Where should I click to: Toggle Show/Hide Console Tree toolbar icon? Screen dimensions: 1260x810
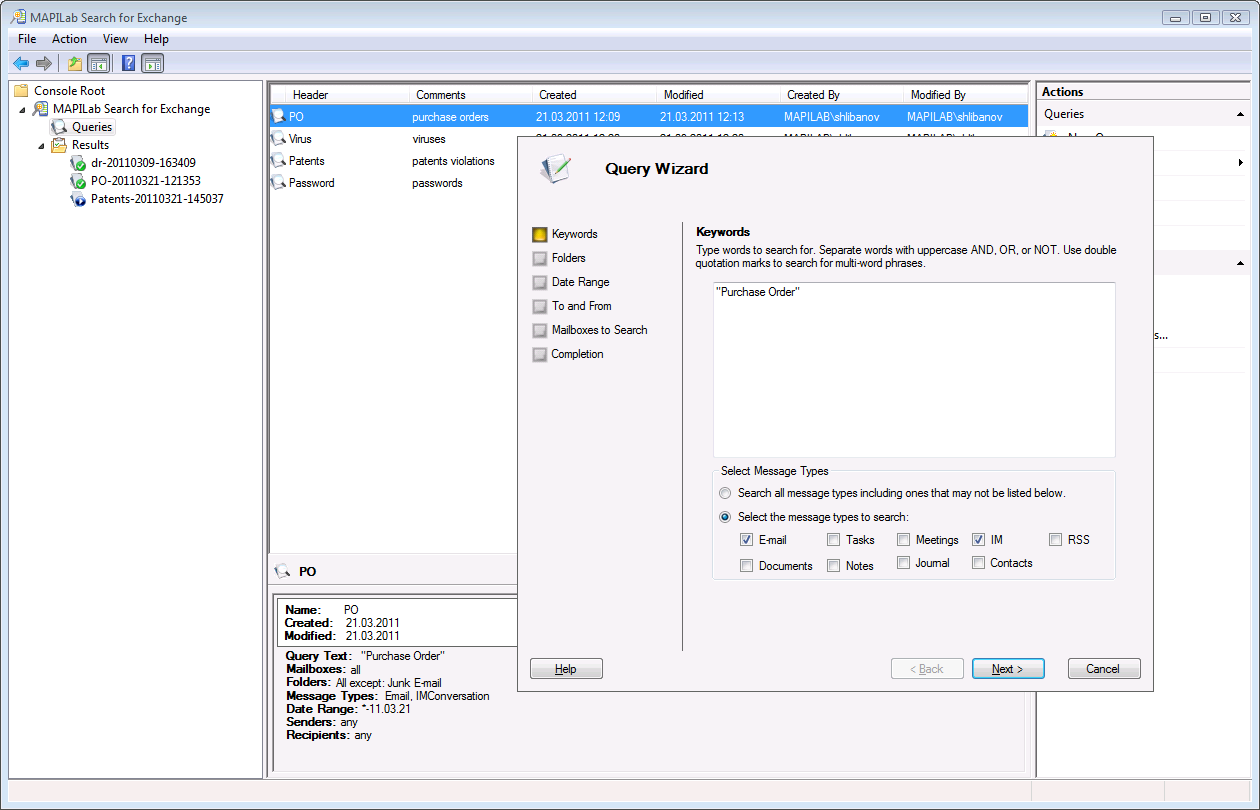98,64
